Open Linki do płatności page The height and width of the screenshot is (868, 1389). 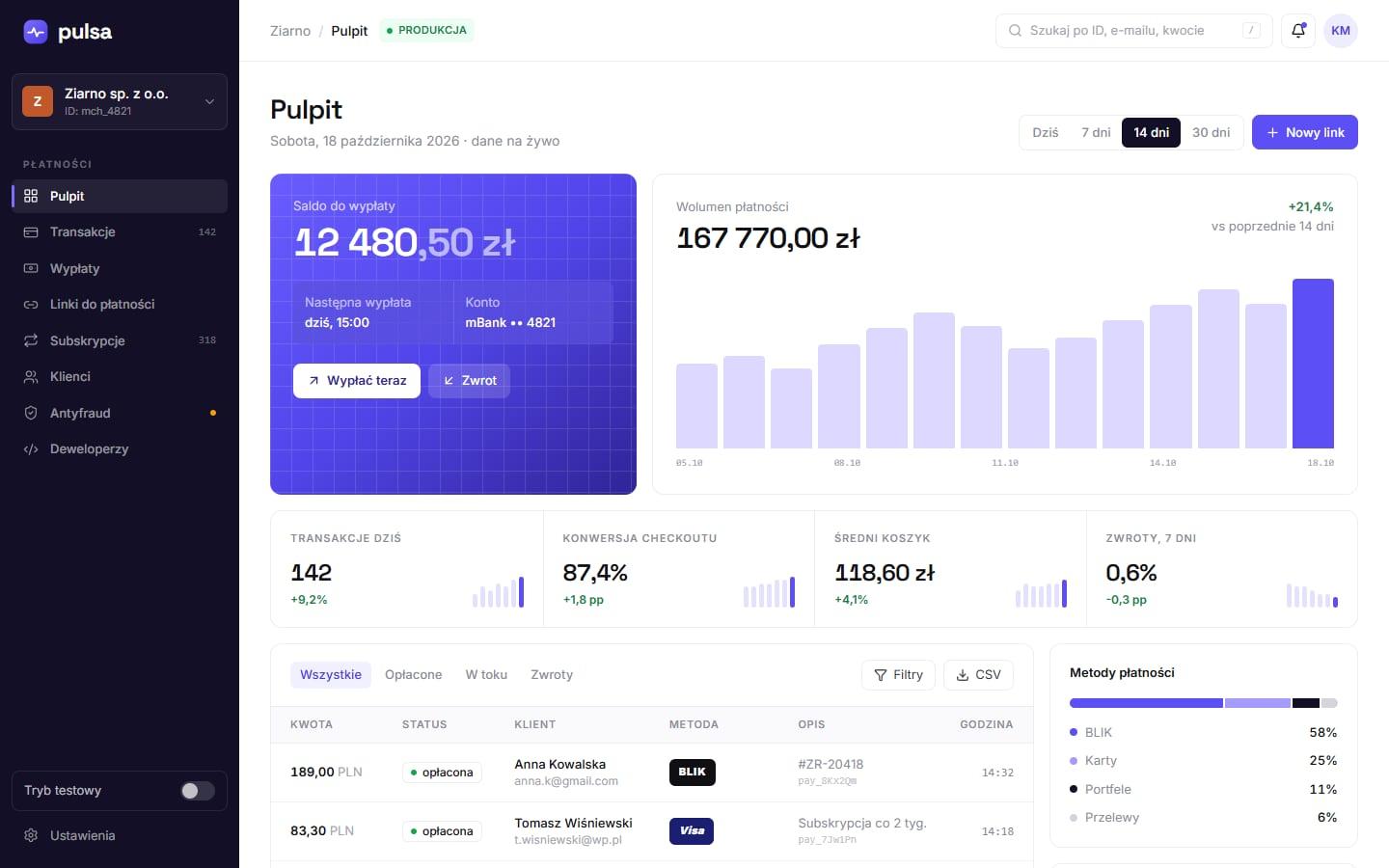click(x=120, y=304)
